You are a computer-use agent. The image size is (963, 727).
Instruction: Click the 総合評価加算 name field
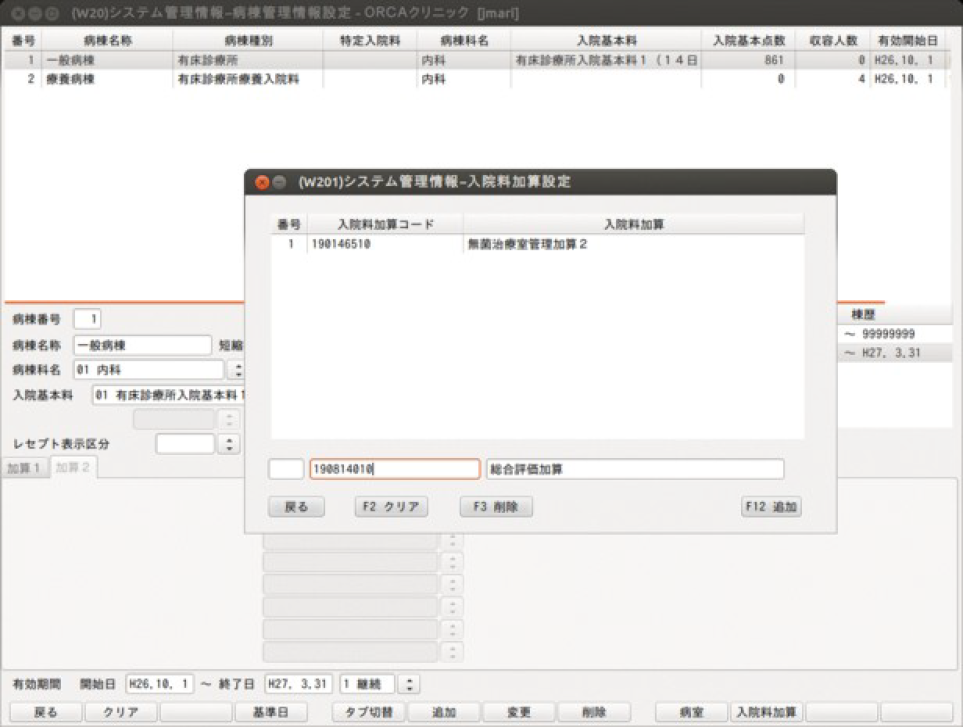coord(634,469)
